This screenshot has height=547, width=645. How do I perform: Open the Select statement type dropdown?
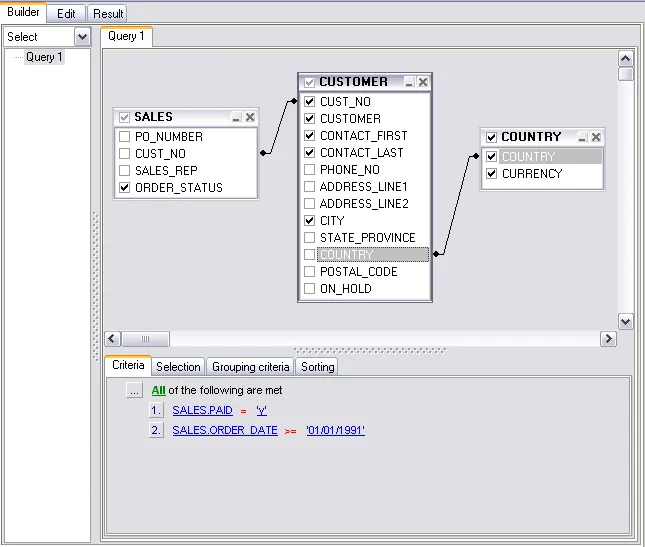pos(82,37)
